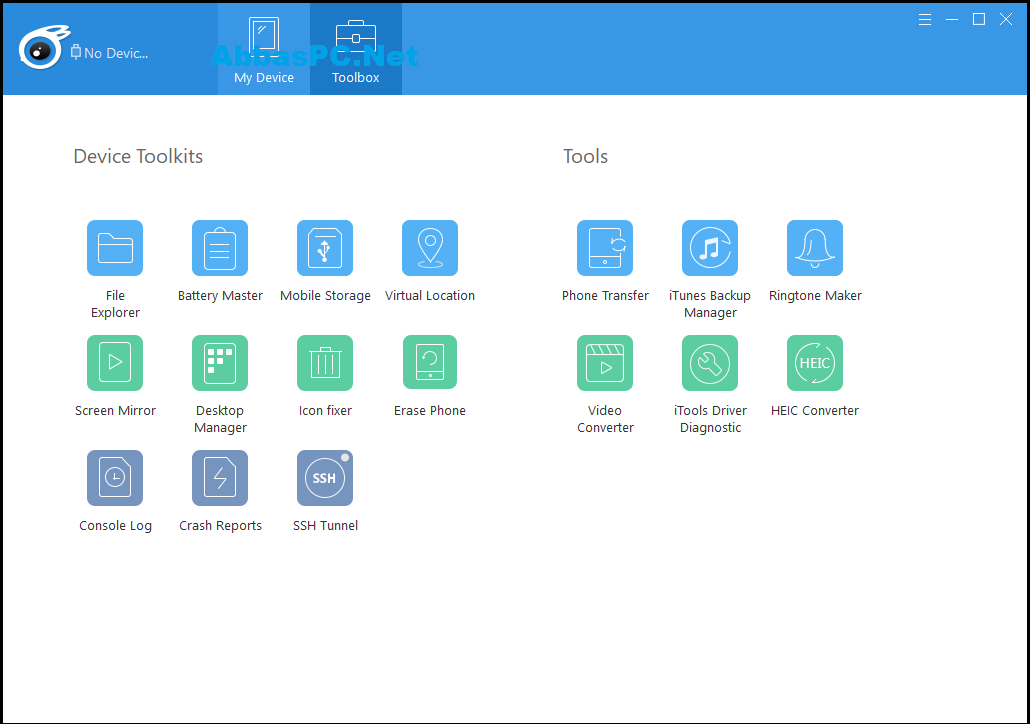Maximize the iTools window
The width and height of the screenshot is (1030, 724).
tap(979, 20)
